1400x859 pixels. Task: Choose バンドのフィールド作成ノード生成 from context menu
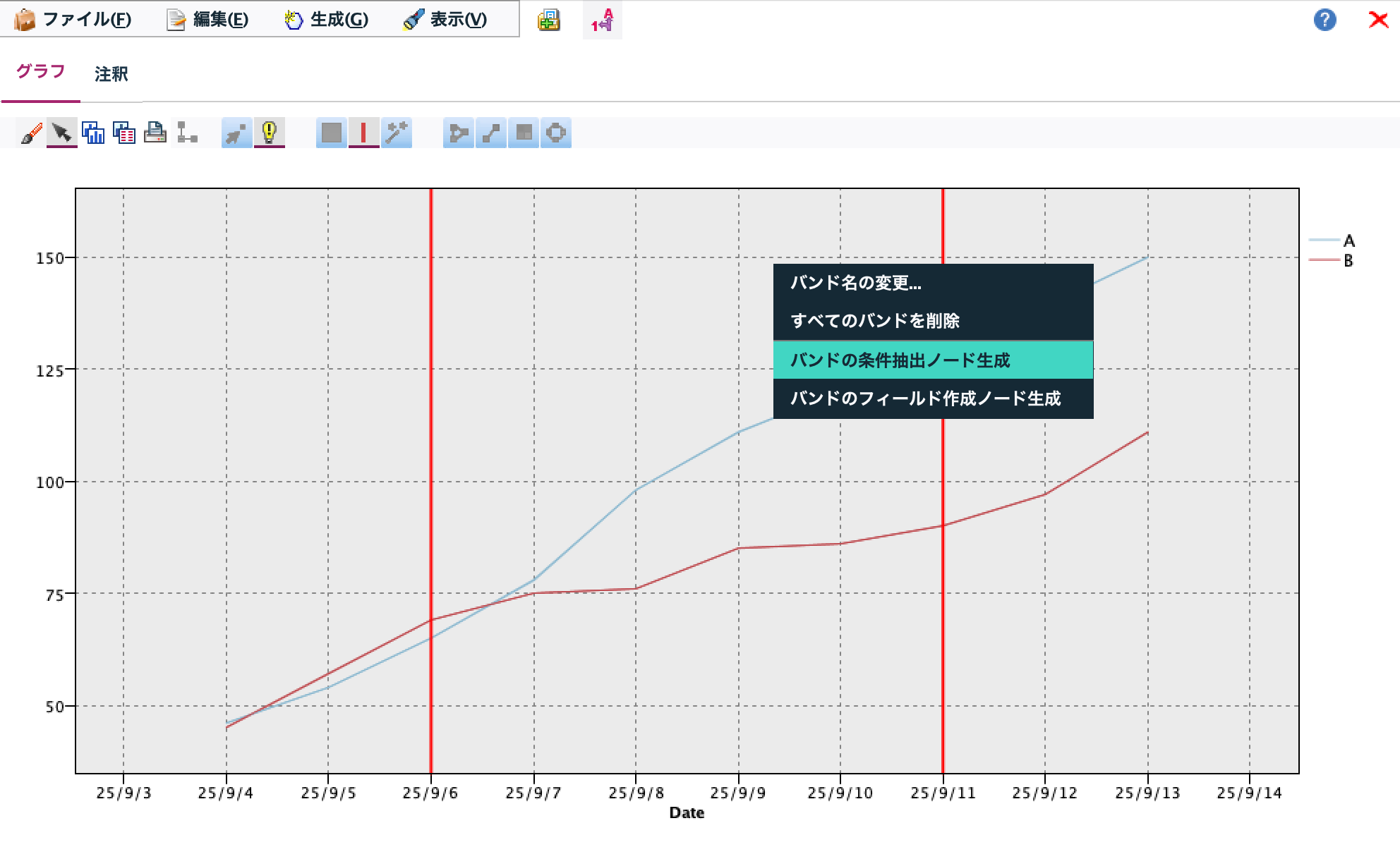click(925, 399)
